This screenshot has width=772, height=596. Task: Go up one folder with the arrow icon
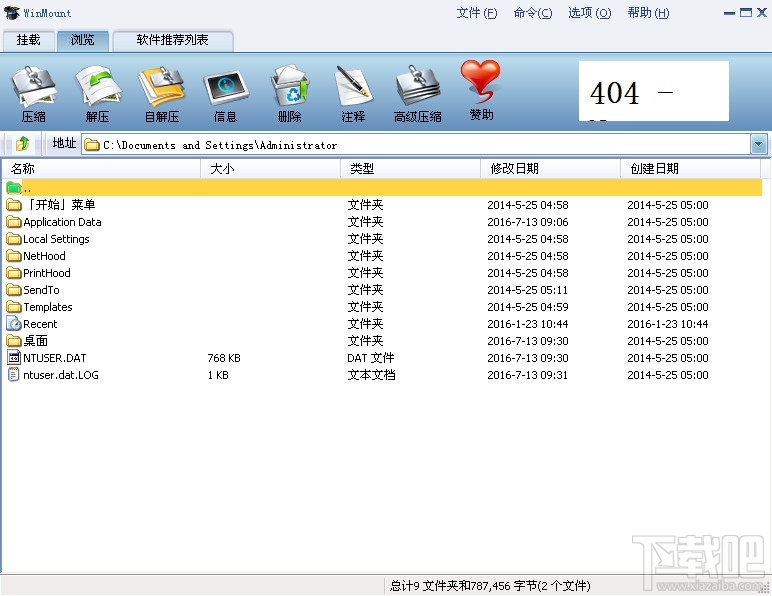pos(22,144)
